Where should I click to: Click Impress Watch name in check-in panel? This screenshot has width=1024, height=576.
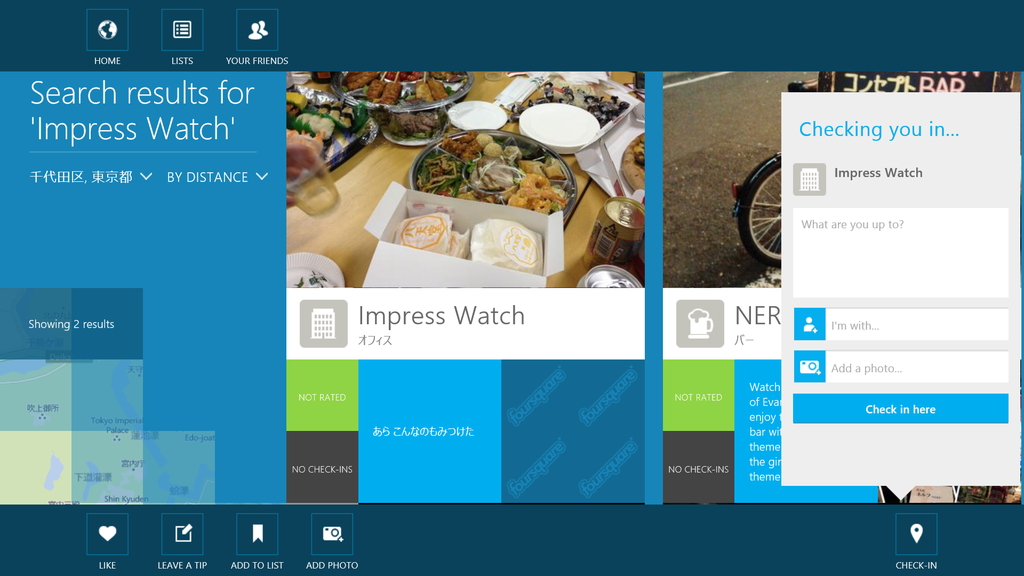878,172
